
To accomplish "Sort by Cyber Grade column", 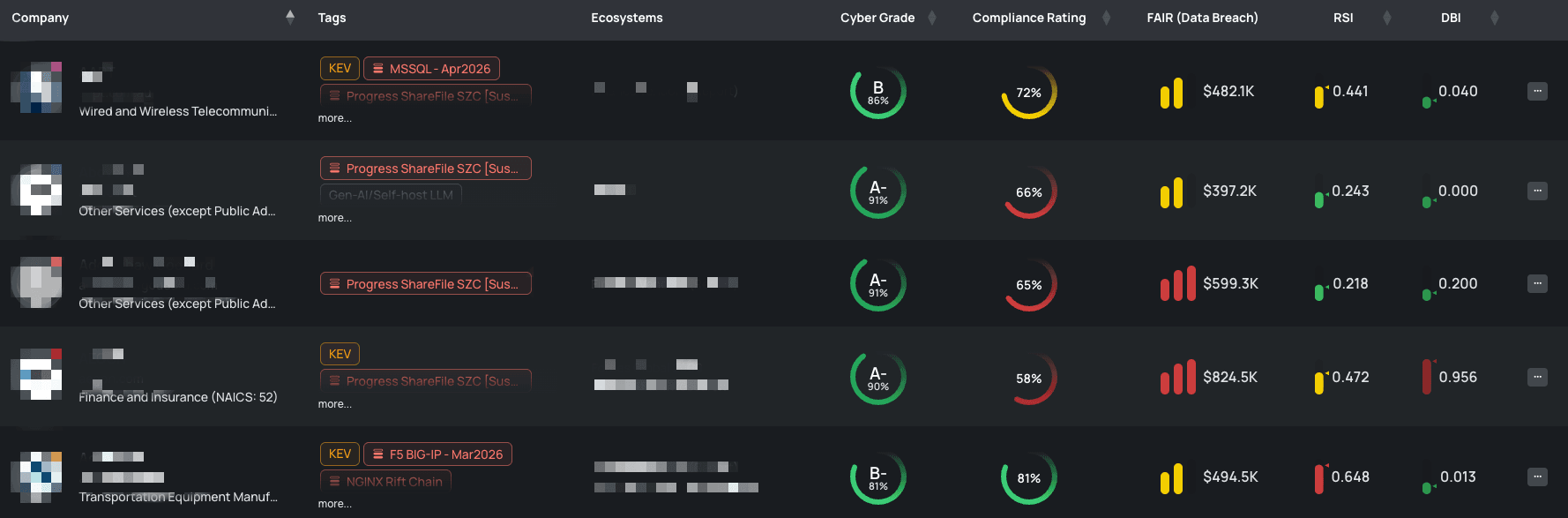I will point(932,18).
